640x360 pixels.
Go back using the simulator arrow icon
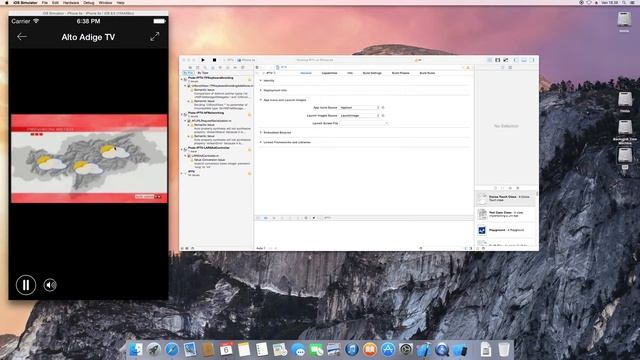click(22, 37)
